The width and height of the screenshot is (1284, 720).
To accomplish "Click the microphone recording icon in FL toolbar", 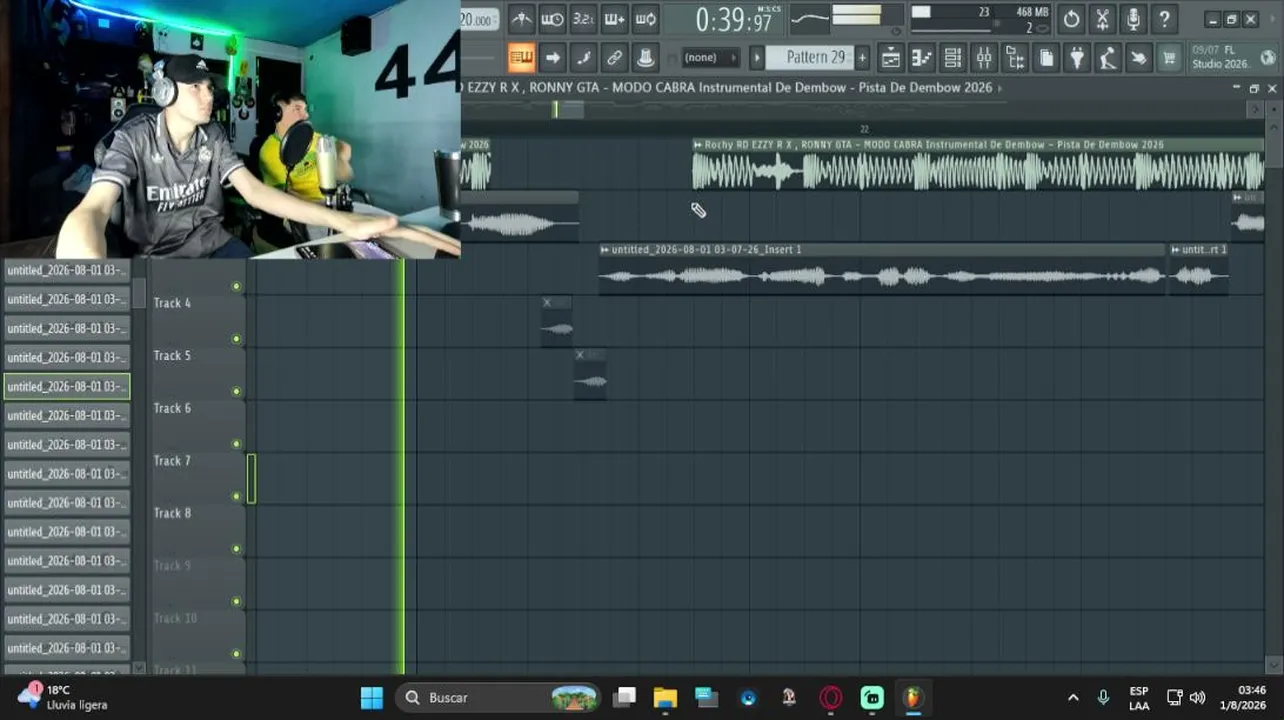I will click(1133, 19).
